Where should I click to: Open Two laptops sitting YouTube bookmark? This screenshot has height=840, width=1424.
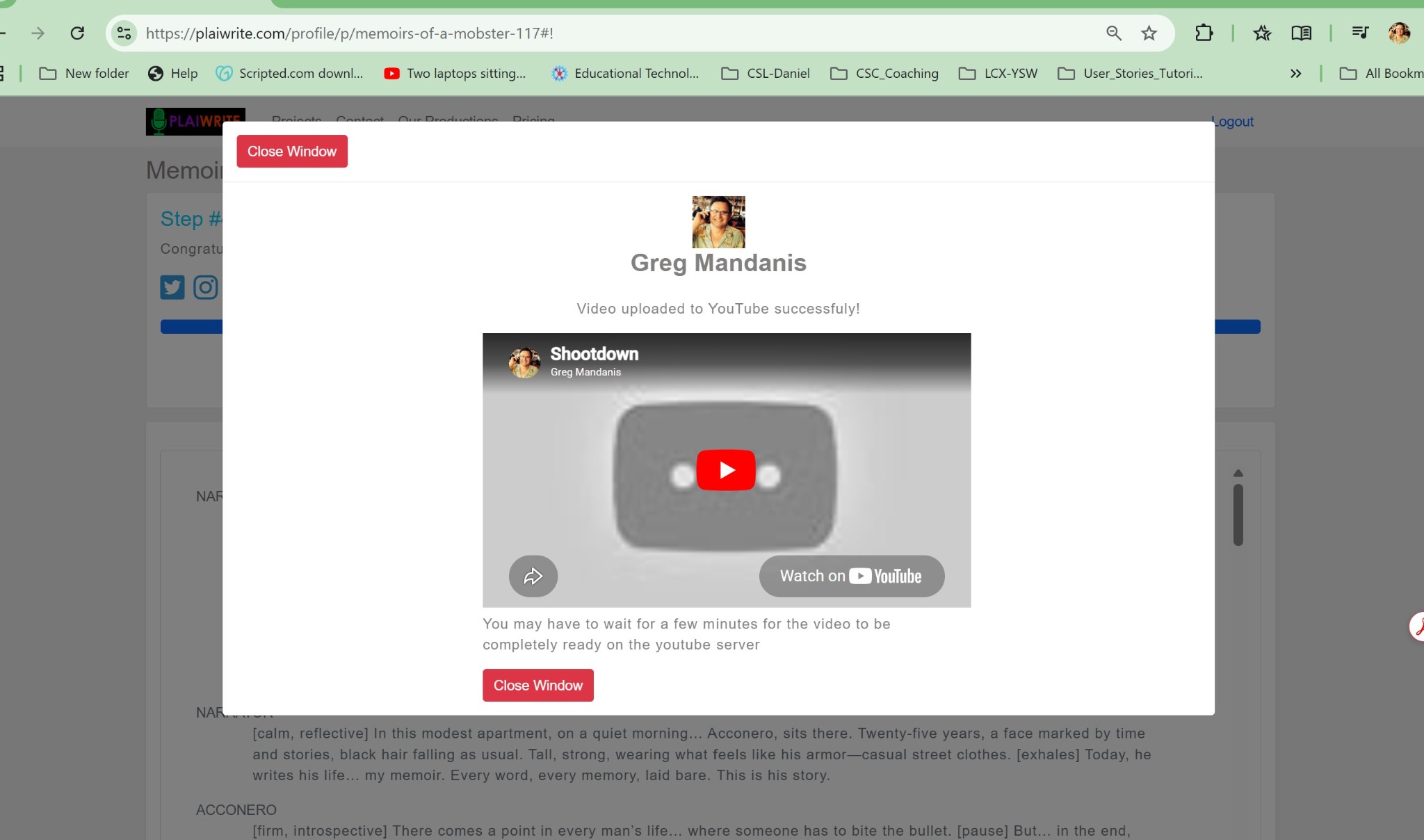tap(455, 73)
